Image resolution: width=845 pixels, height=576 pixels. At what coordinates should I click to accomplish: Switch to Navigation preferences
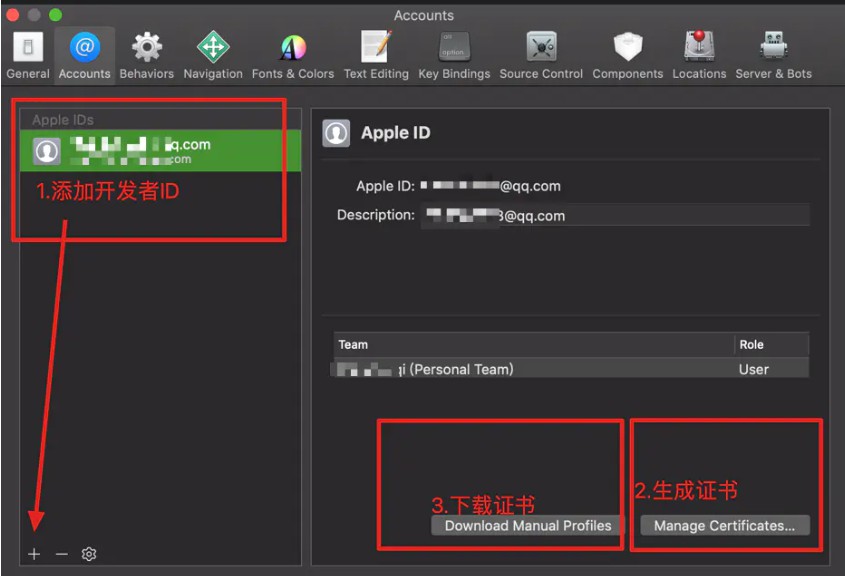pyautogui.click(x=213, y=55)
